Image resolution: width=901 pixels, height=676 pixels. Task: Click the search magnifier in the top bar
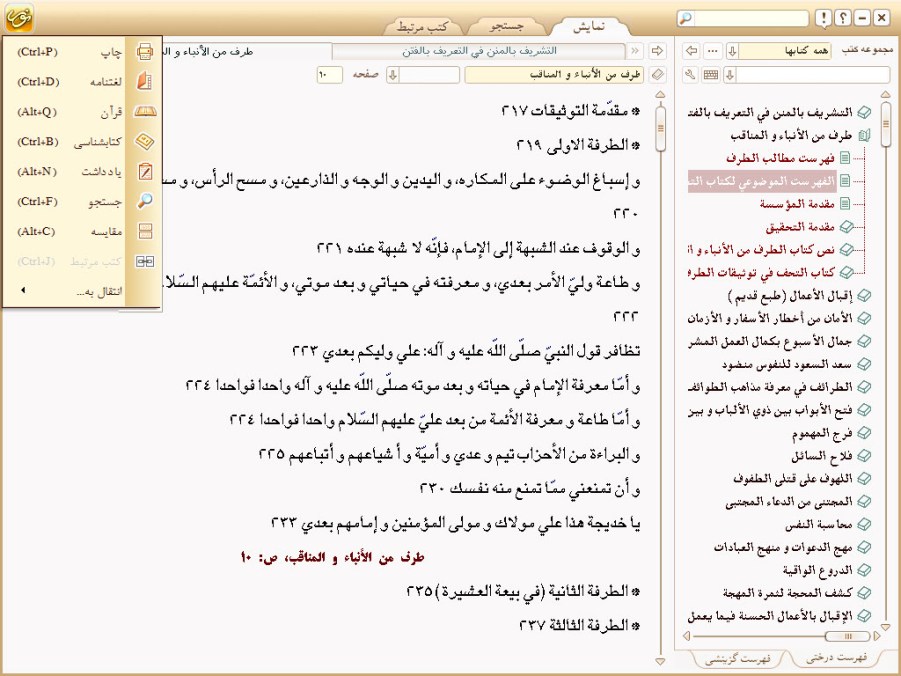coord(686,18)
